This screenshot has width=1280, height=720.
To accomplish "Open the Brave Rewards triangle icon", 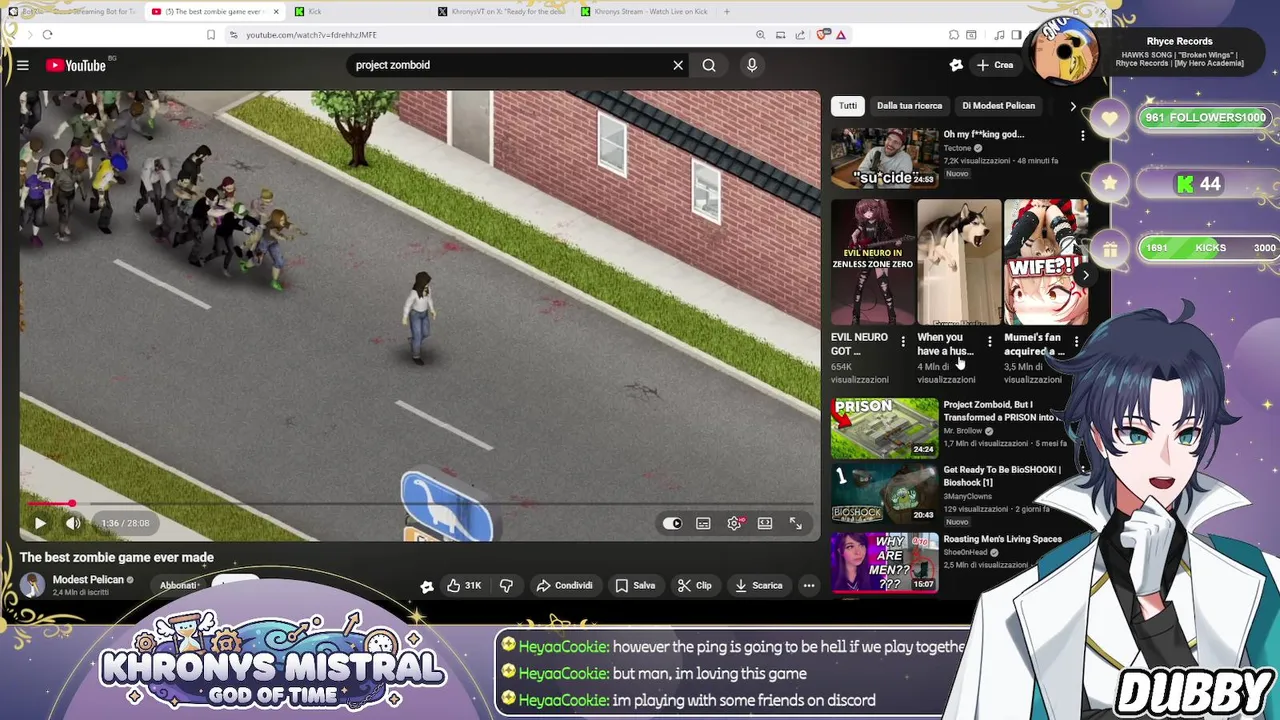I will pos(841,35).
